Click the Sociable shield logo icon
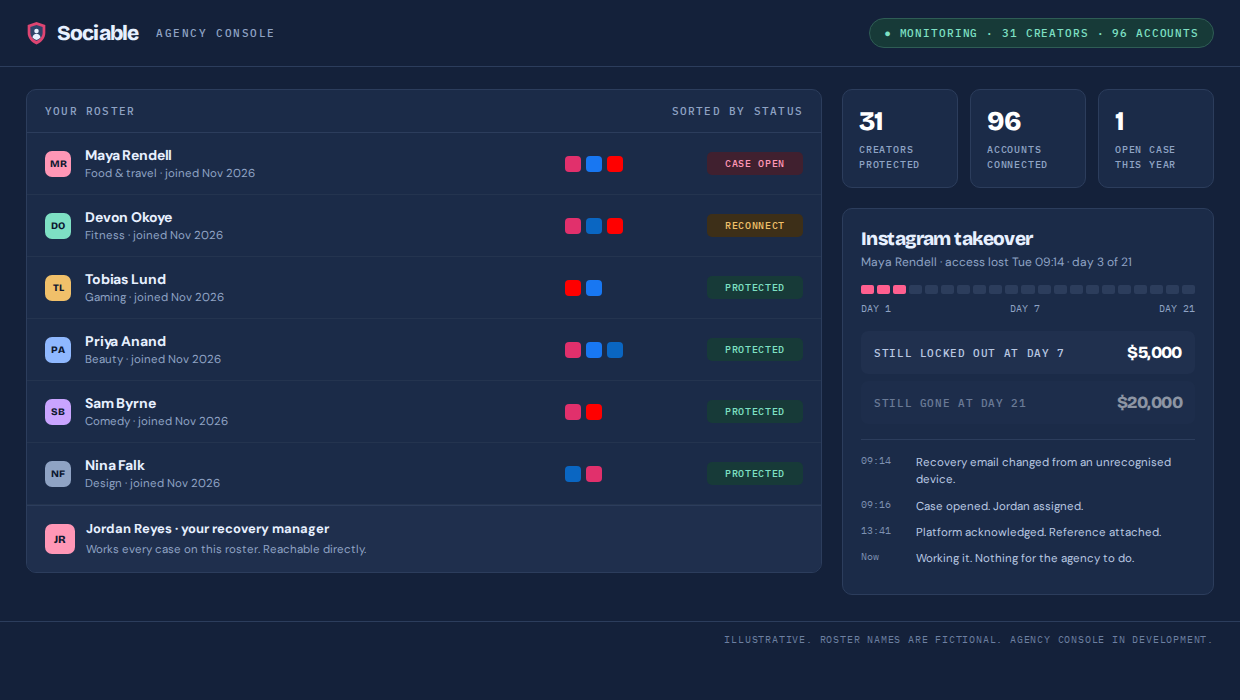The height and width of the screenshot is (700, 1240). click(36, 33)
